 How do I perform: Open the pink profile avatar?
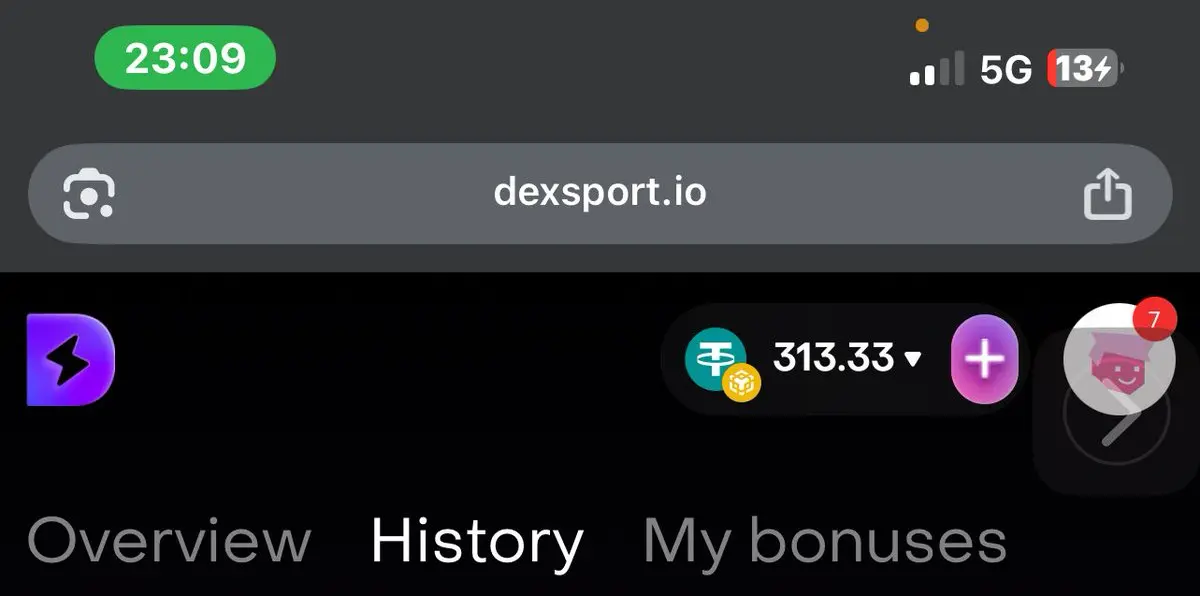click(x=1118, y=358)
